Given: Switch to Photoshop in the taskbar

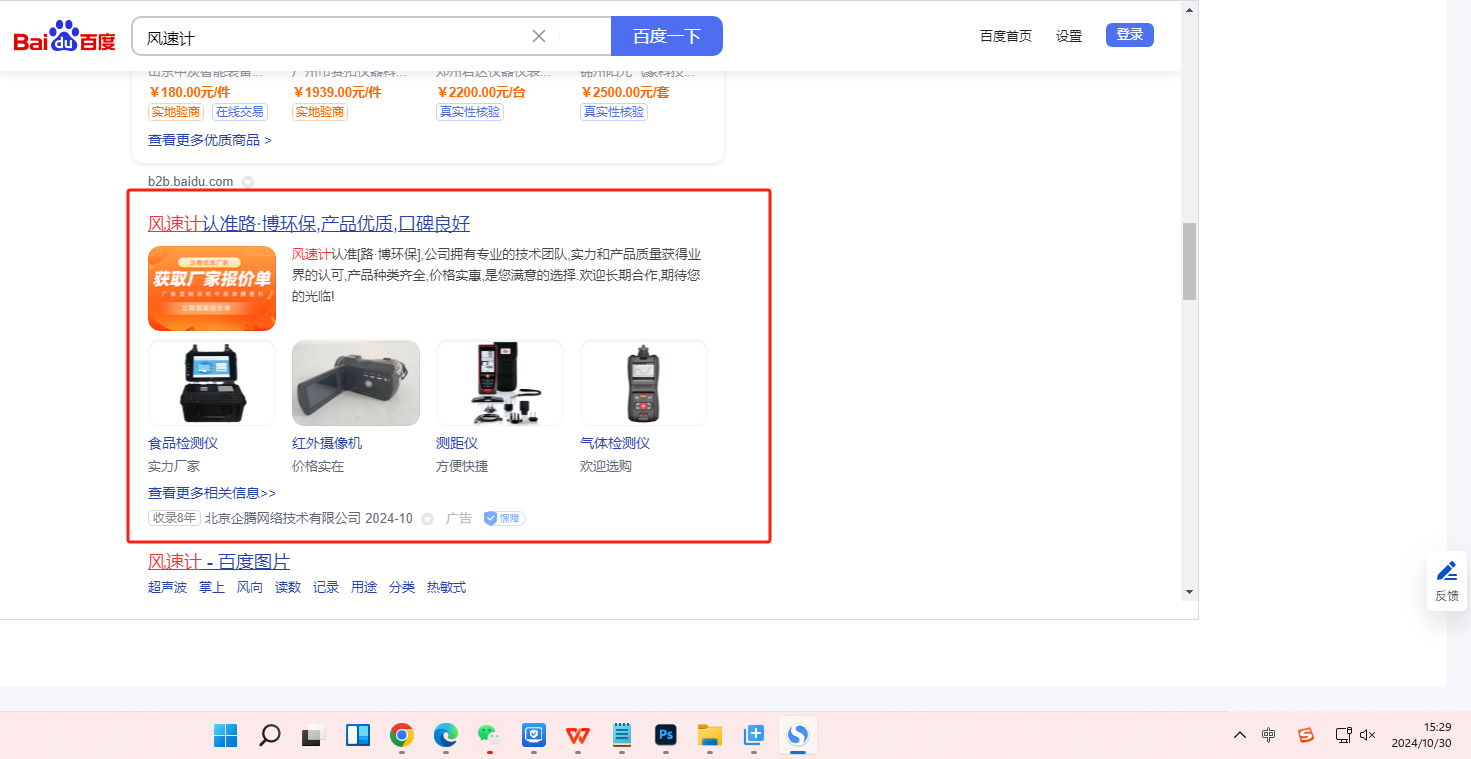Looking at the screenshot, I should coord(666,736).
